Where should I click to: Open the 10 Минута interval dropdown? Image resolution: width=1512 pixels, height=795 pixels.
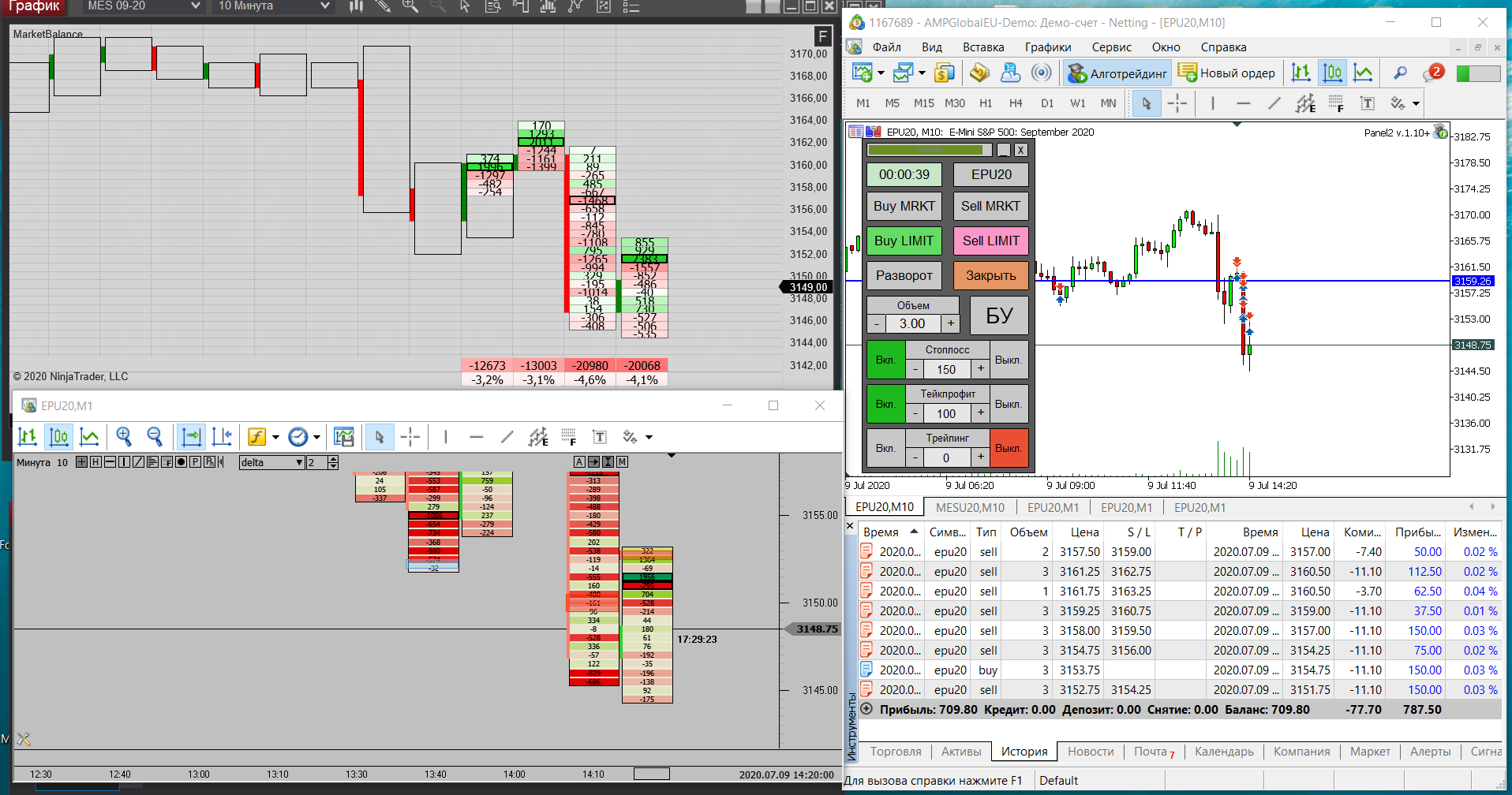pyautogui.click(x=273, y=6)
